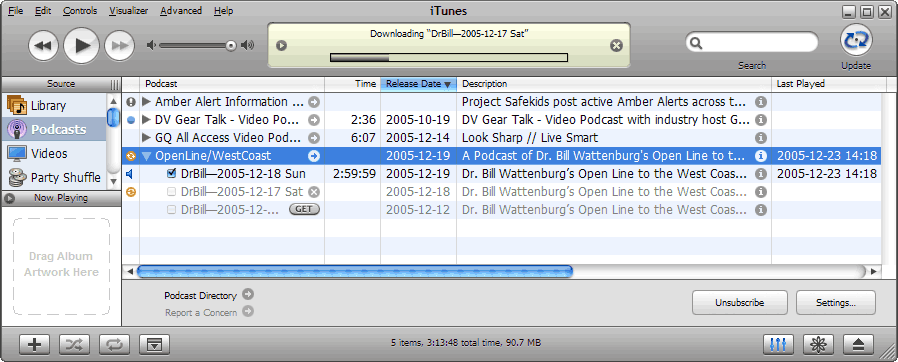The image size is (898, 362).
Task: Click the arrow link next to Amber Alert Information
Action: [314, 102]
